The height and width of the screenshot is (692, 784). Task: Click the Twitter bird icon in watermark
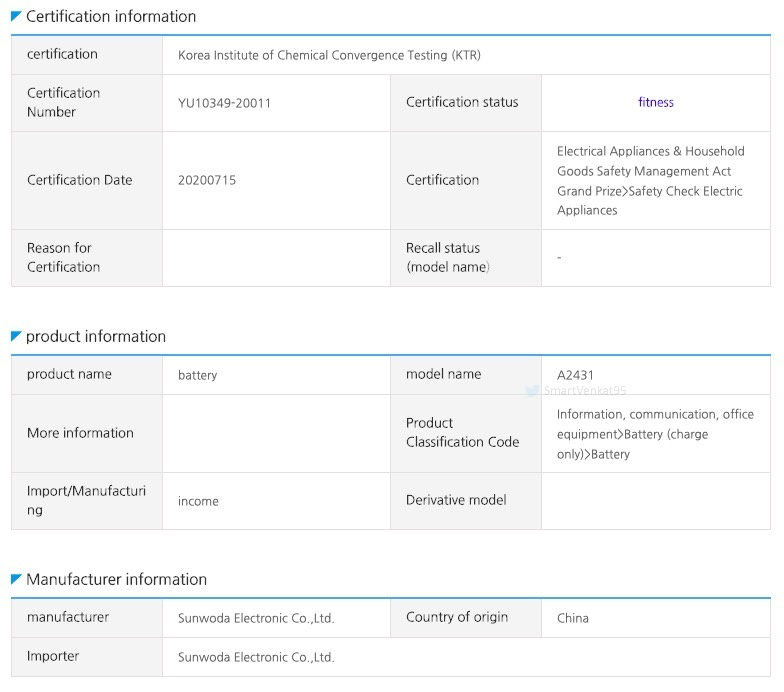(x=533, y=392)
